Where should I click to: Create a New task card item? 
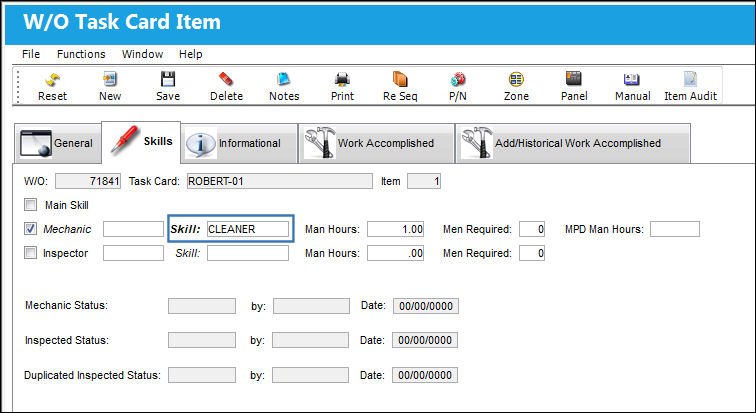coord(110,86)
